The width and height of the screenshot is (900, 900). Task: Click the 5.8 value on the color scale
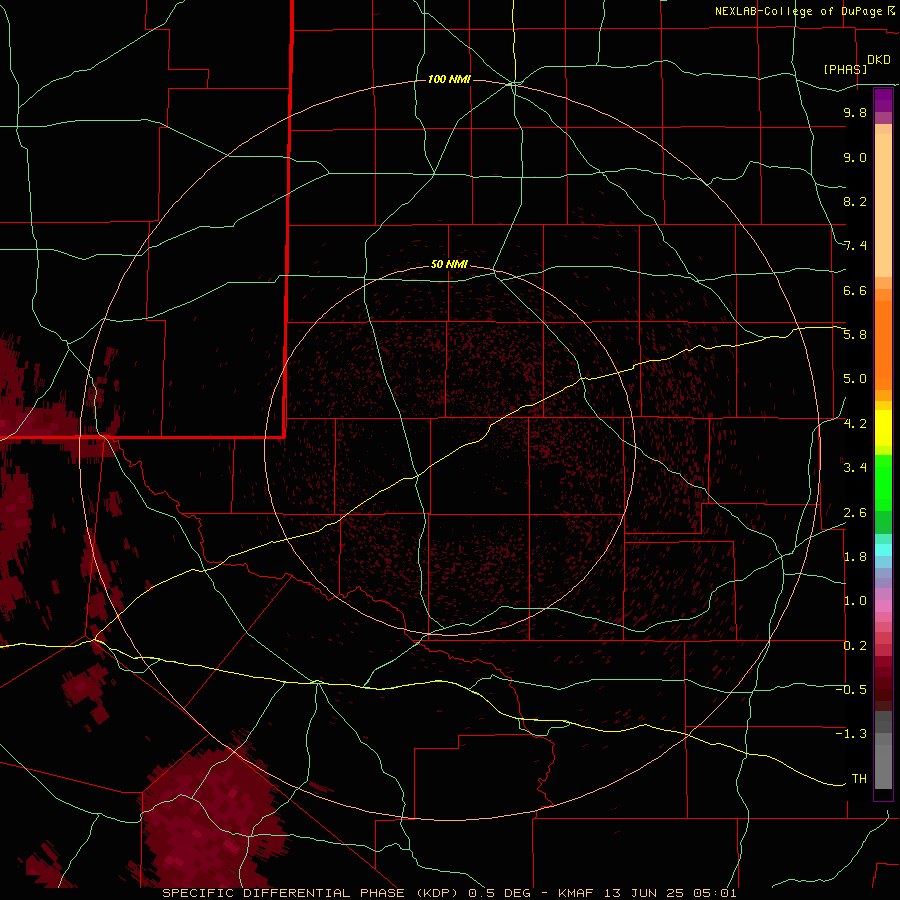(x=855, y=335)
